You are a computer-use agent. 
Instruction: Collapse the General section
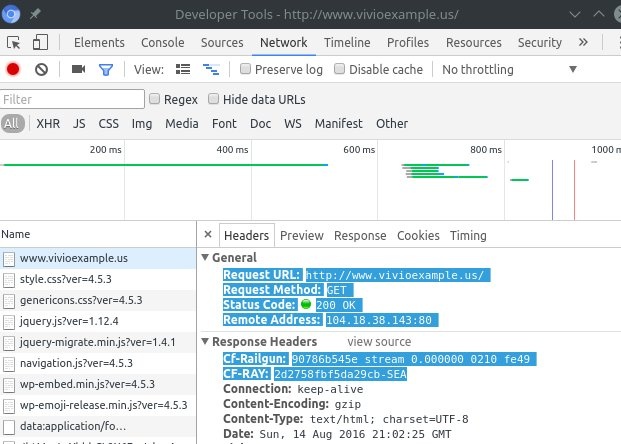pos(205,257)
